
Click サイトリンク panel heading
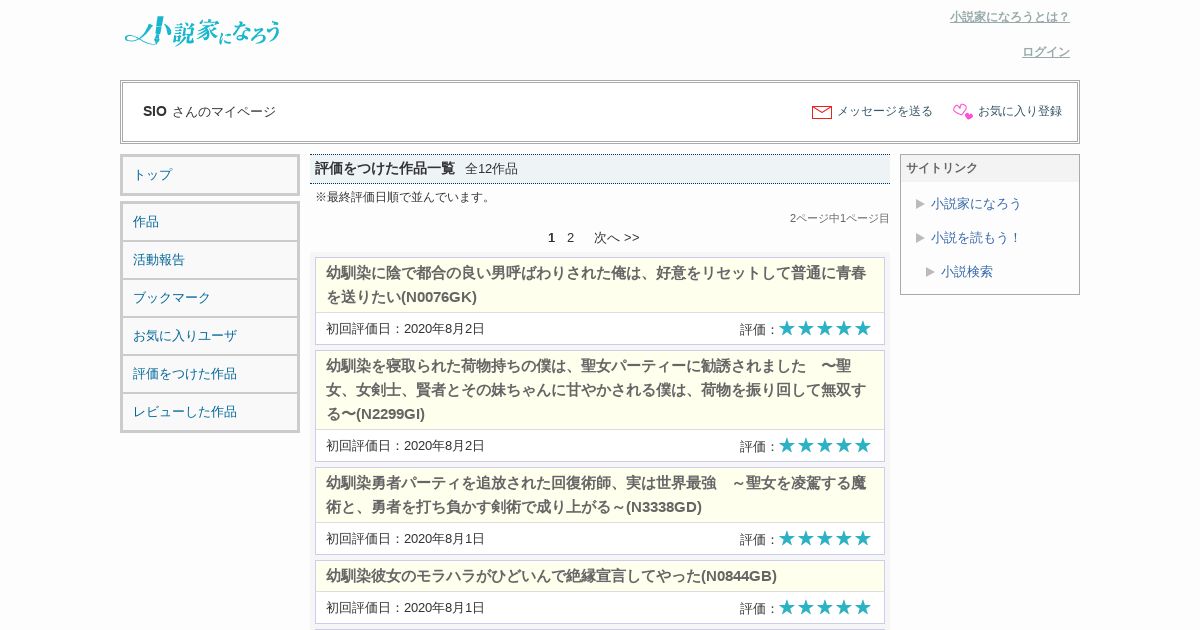[942, 168]
